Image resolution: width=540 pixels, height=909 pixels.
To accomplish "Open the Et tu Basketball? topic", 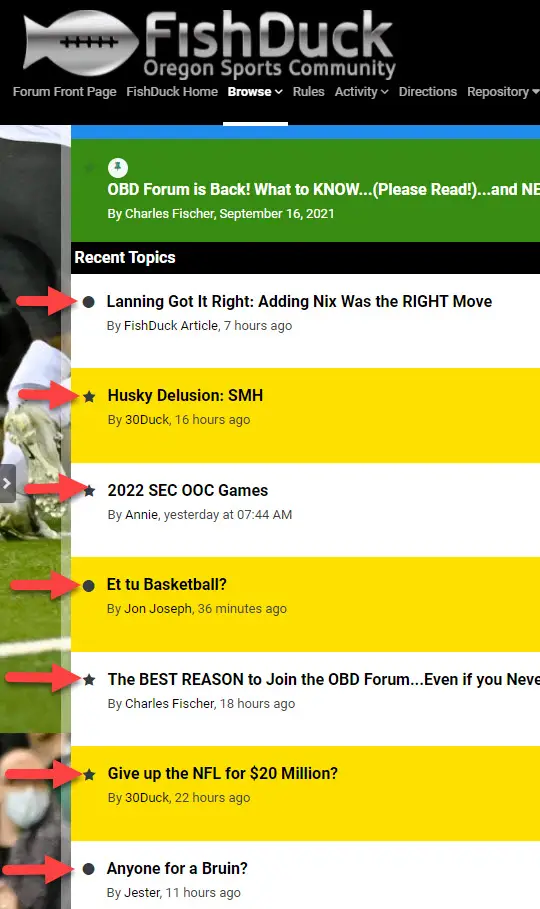I will (x=166, y=584).
